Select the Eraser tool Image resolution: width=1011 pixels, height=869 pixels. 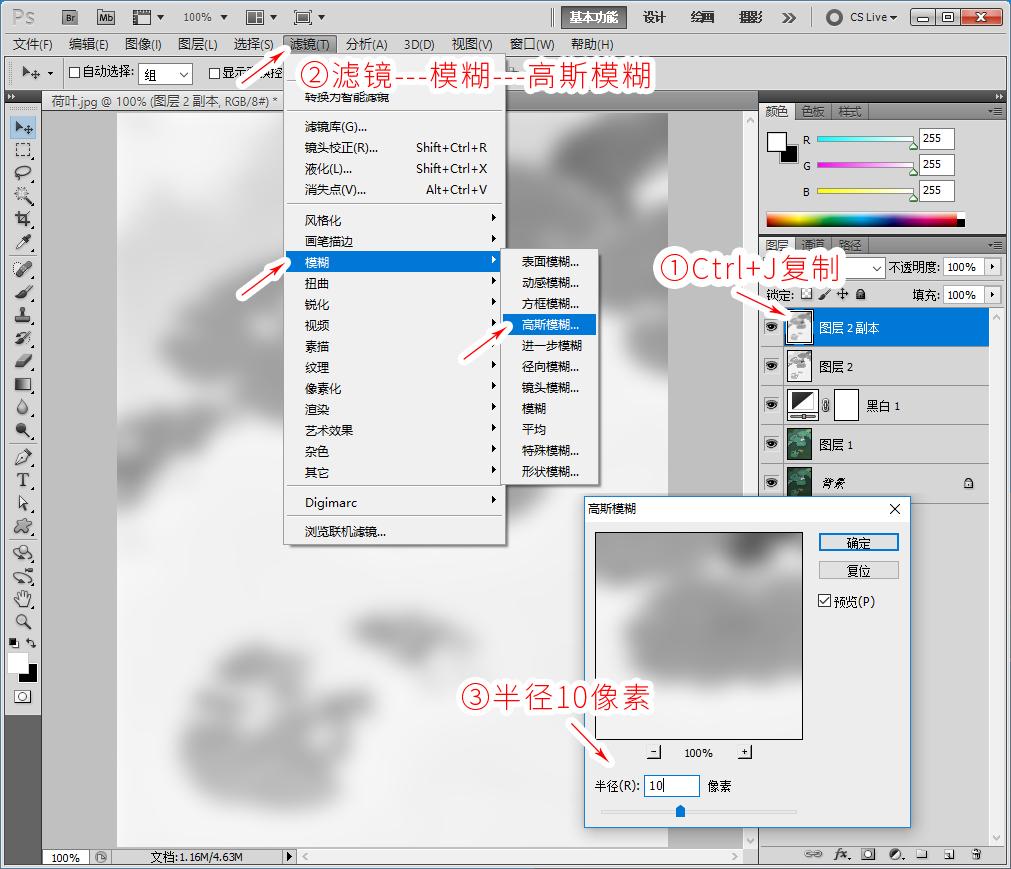(x=23, y=361)
